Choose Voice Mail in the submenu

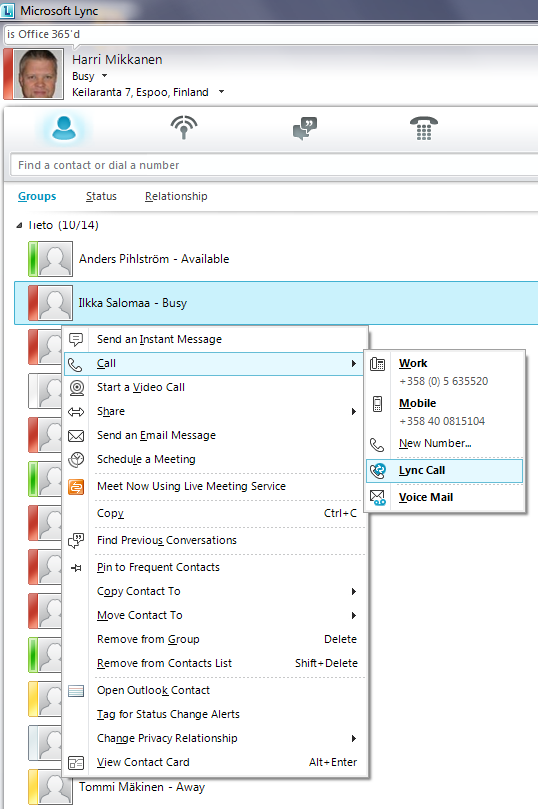[445, 497]
